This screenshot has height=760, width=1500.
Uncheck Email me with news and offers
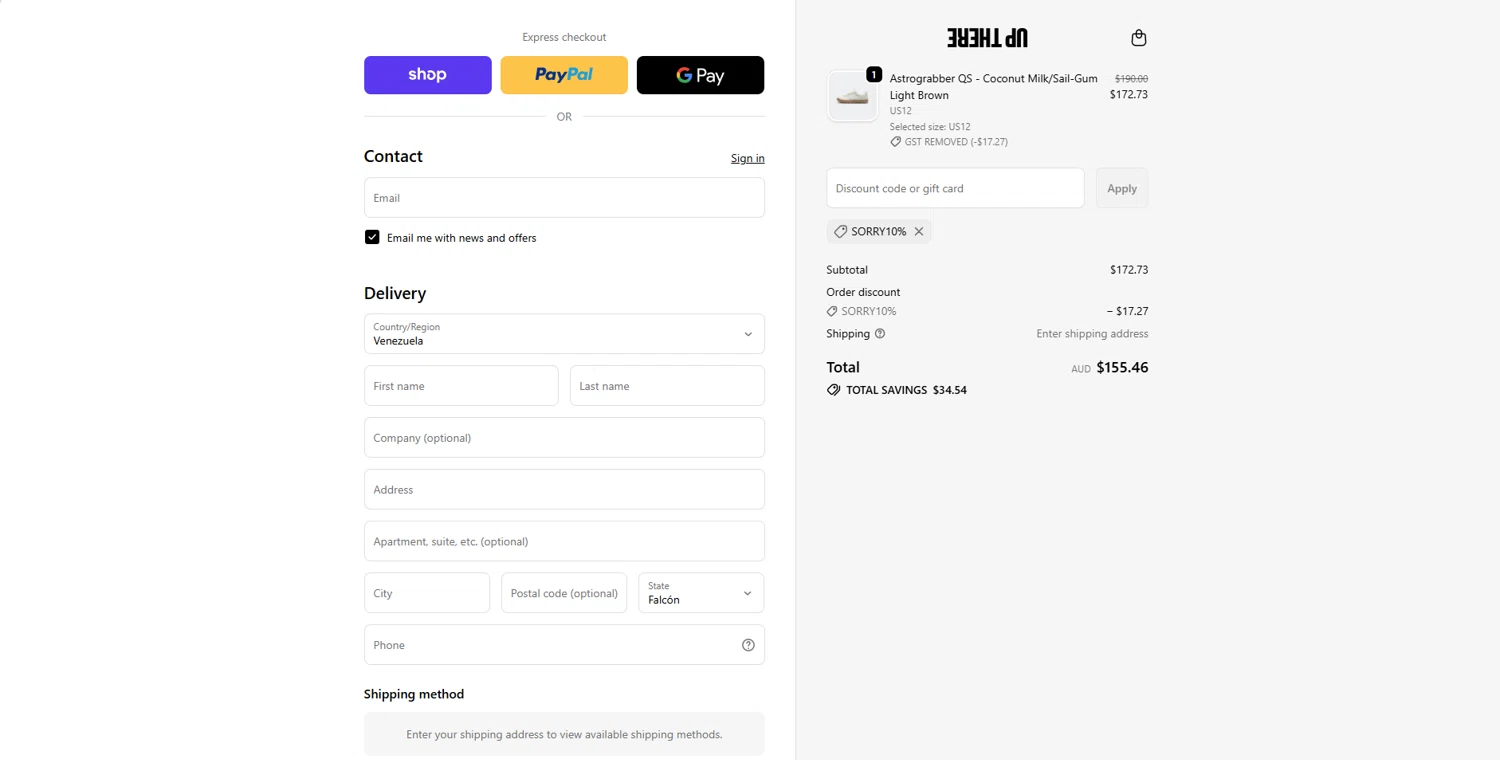tap(372, 237)
